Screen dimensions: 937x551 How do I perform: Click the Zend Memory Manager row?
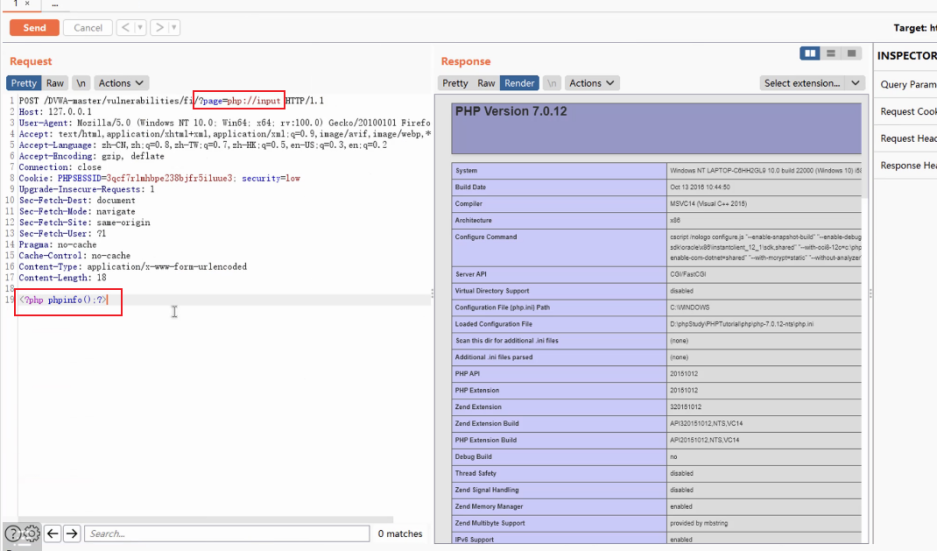coord(656,506)
